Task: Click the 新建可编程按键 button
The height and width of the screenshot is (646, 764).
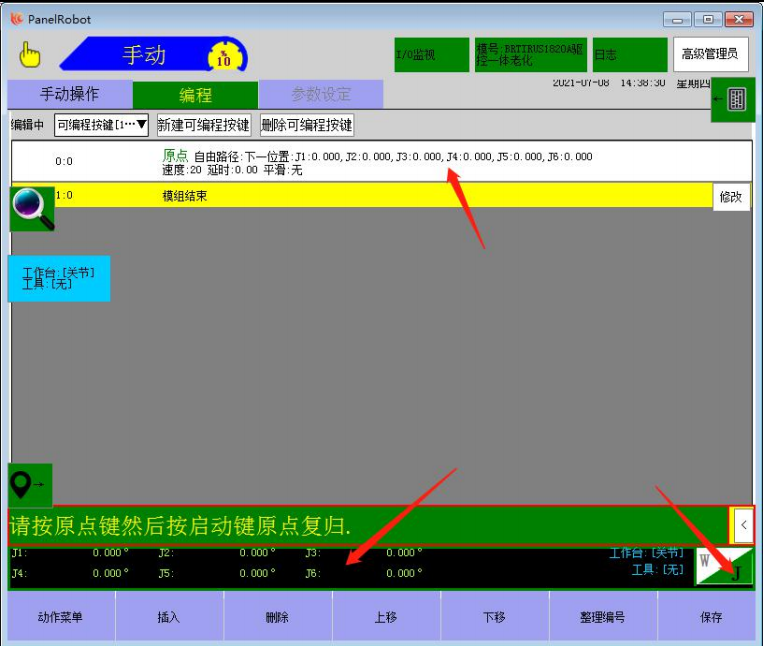Action: pos(204,125)
